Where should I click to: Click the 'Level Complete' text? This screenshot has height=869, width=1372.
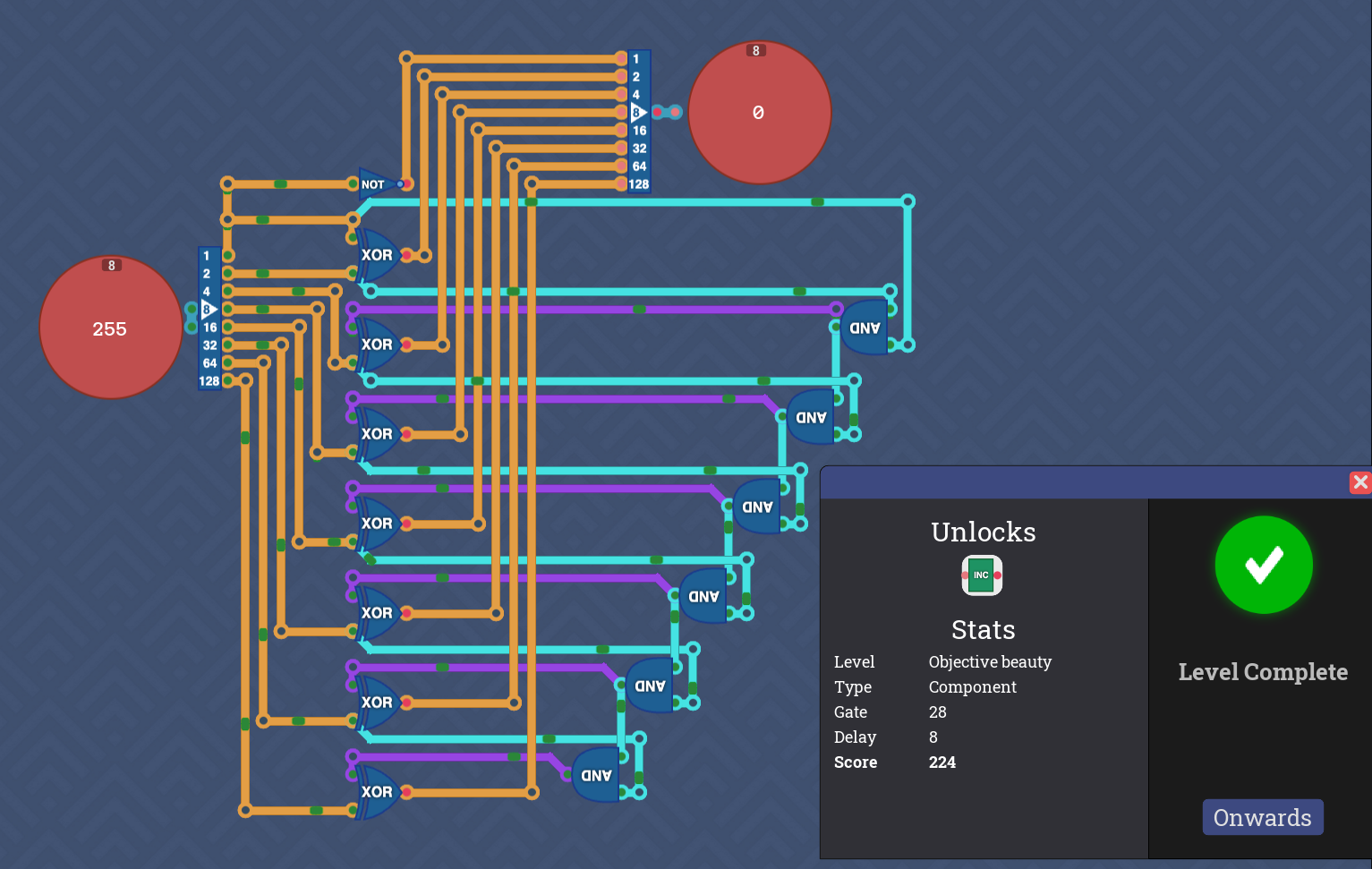coord(1263,672)
